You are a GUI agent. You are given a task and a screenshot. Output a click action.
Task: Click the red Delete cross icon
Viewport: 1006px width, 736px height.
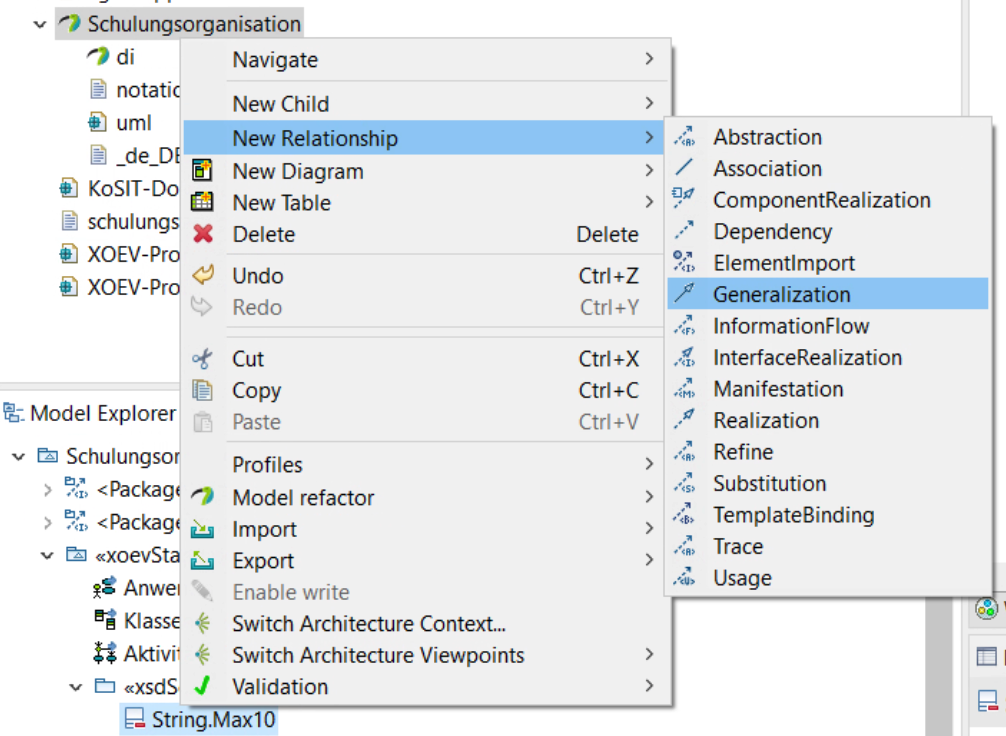pyautogui.click(x=203, y=234)
